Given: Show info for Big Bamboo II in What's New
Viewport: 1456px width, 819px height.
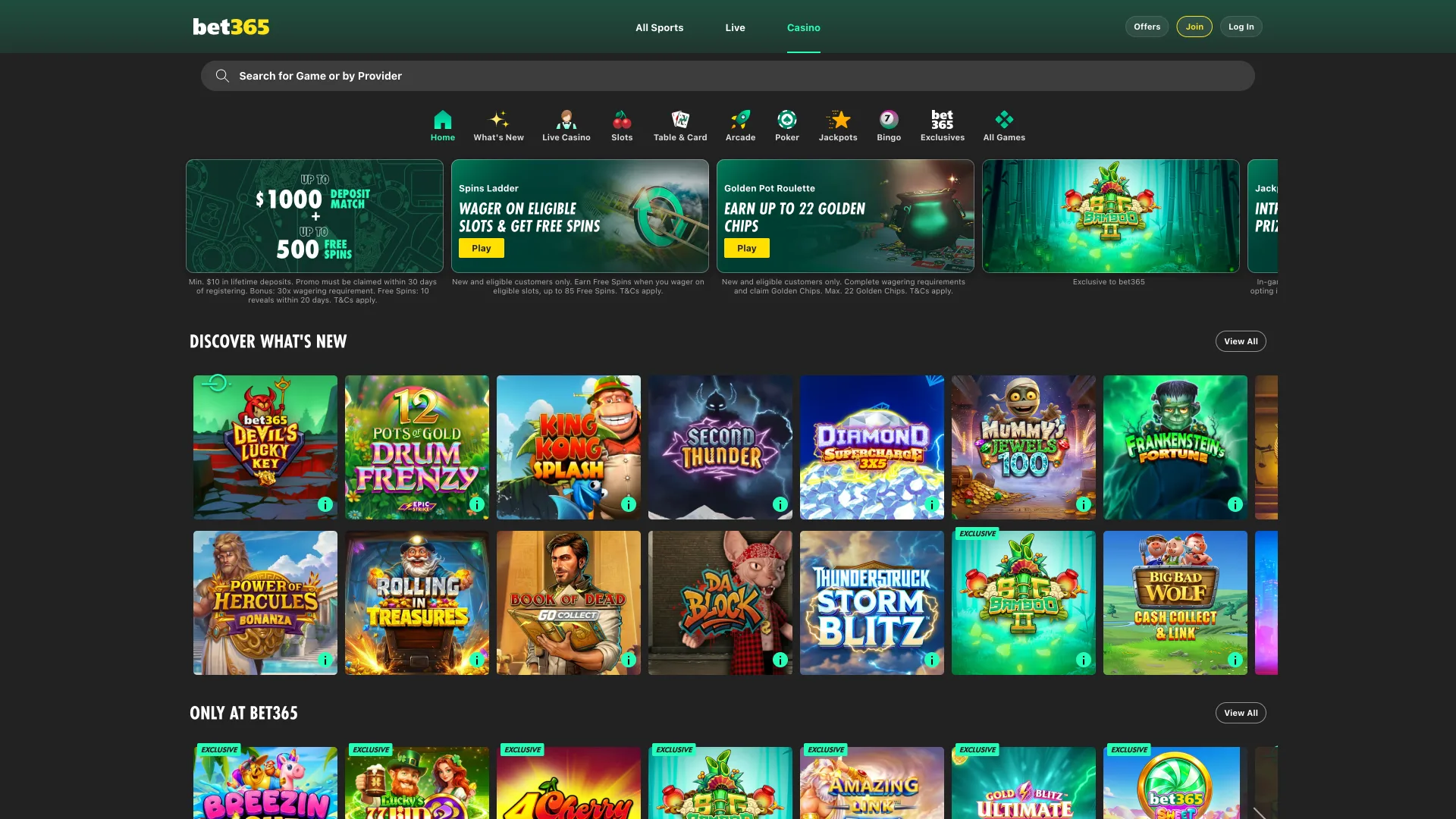Looking at the screenshot, I should [x=1084, y=660].
